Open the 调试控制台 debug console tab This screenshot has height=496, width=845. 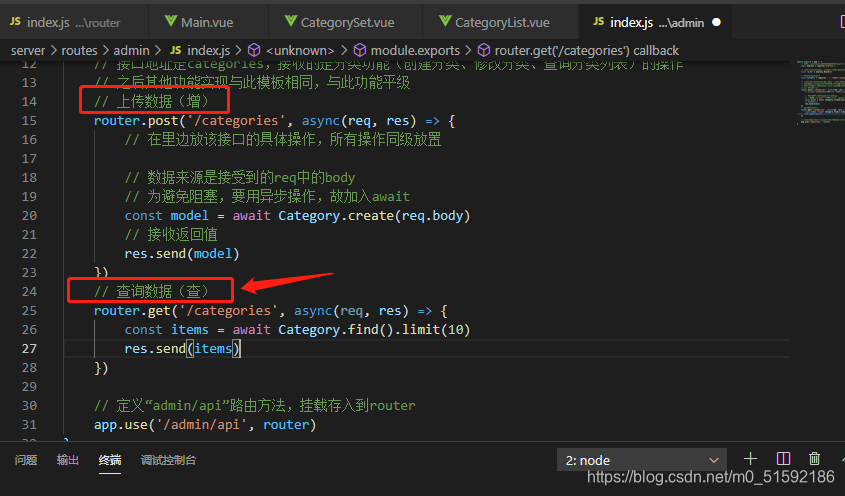point(168,460)
